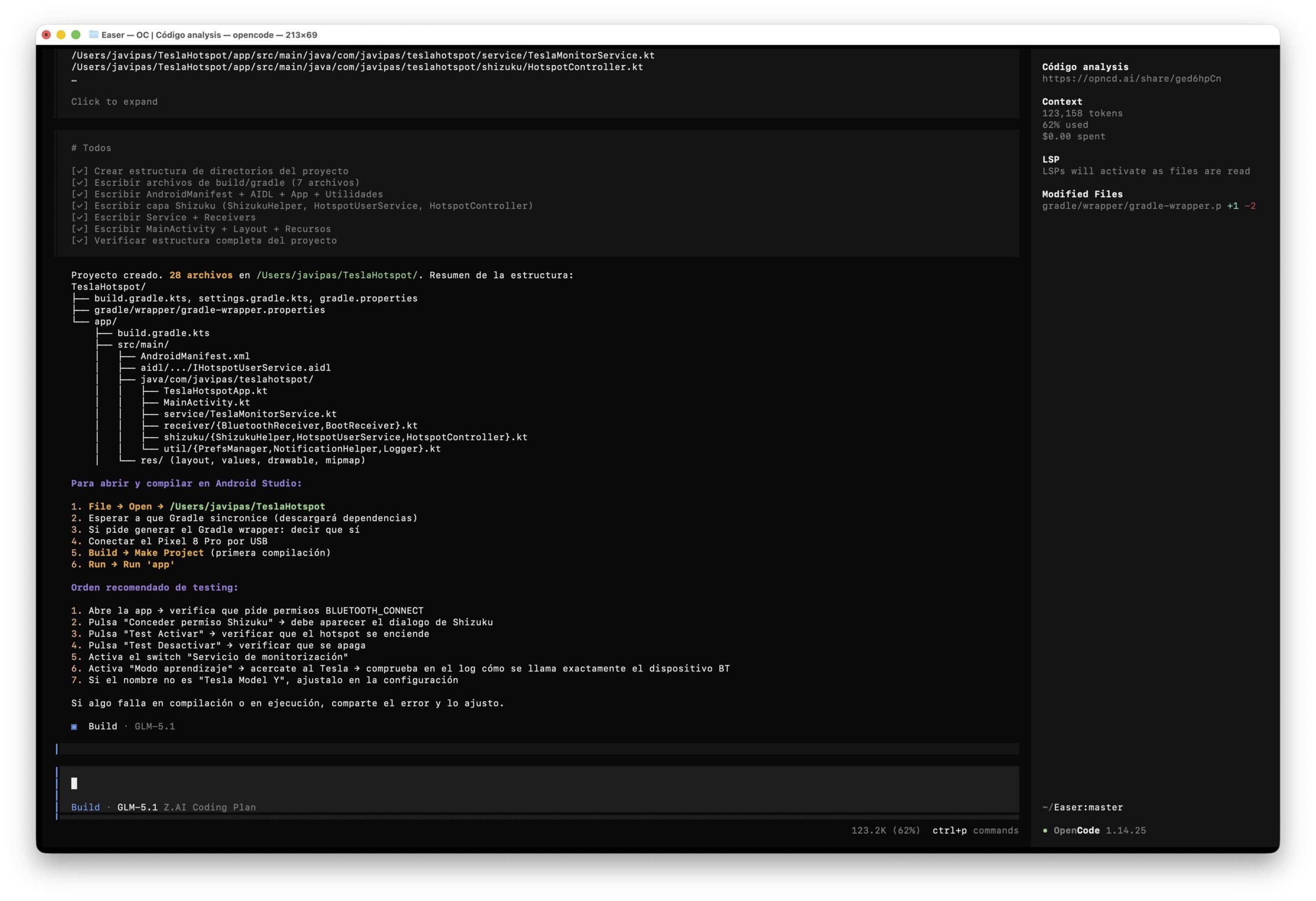Click the yellow minimize window button

(x=61, y=34)
